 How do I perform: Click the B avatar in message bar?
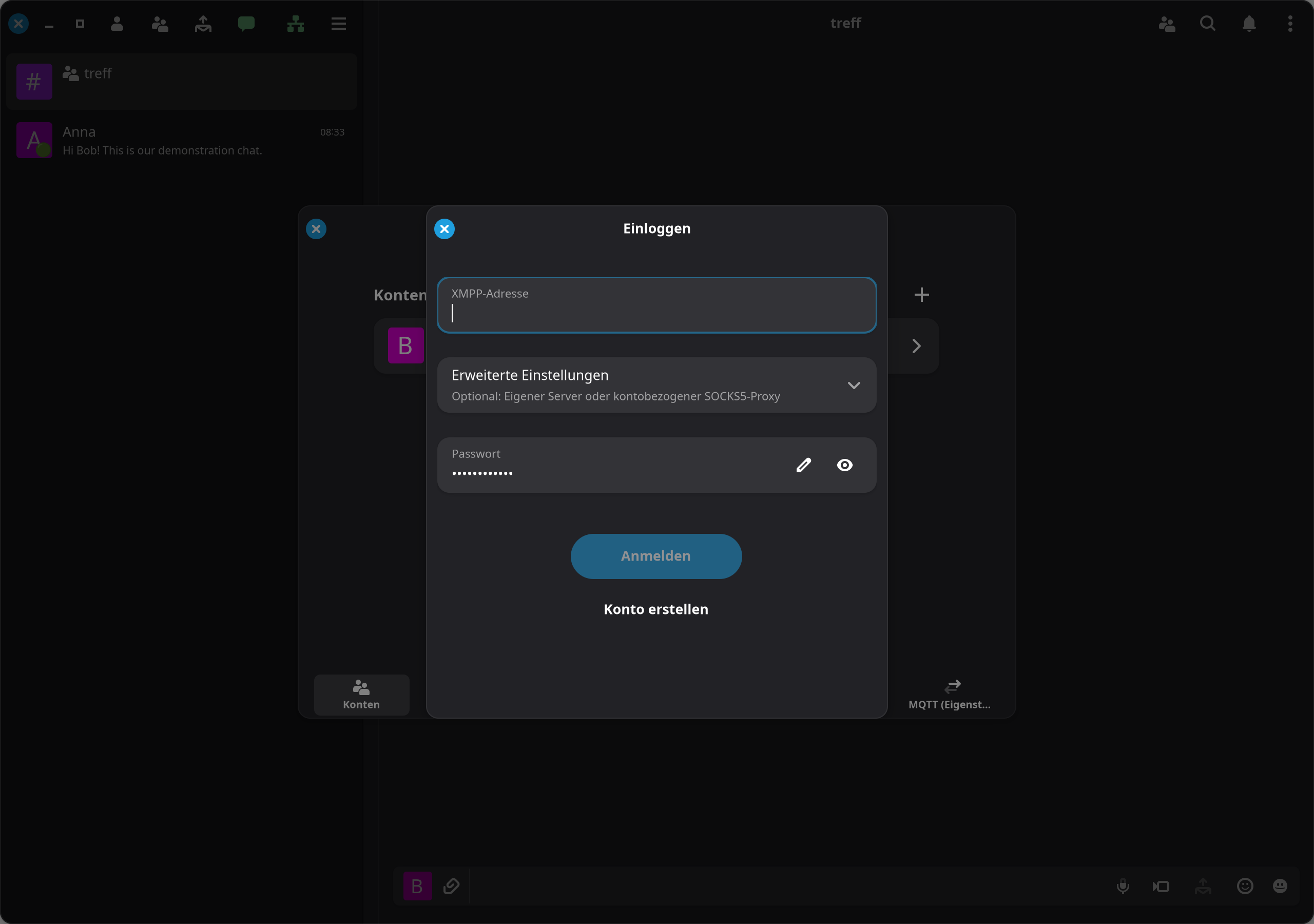point(418,886)
